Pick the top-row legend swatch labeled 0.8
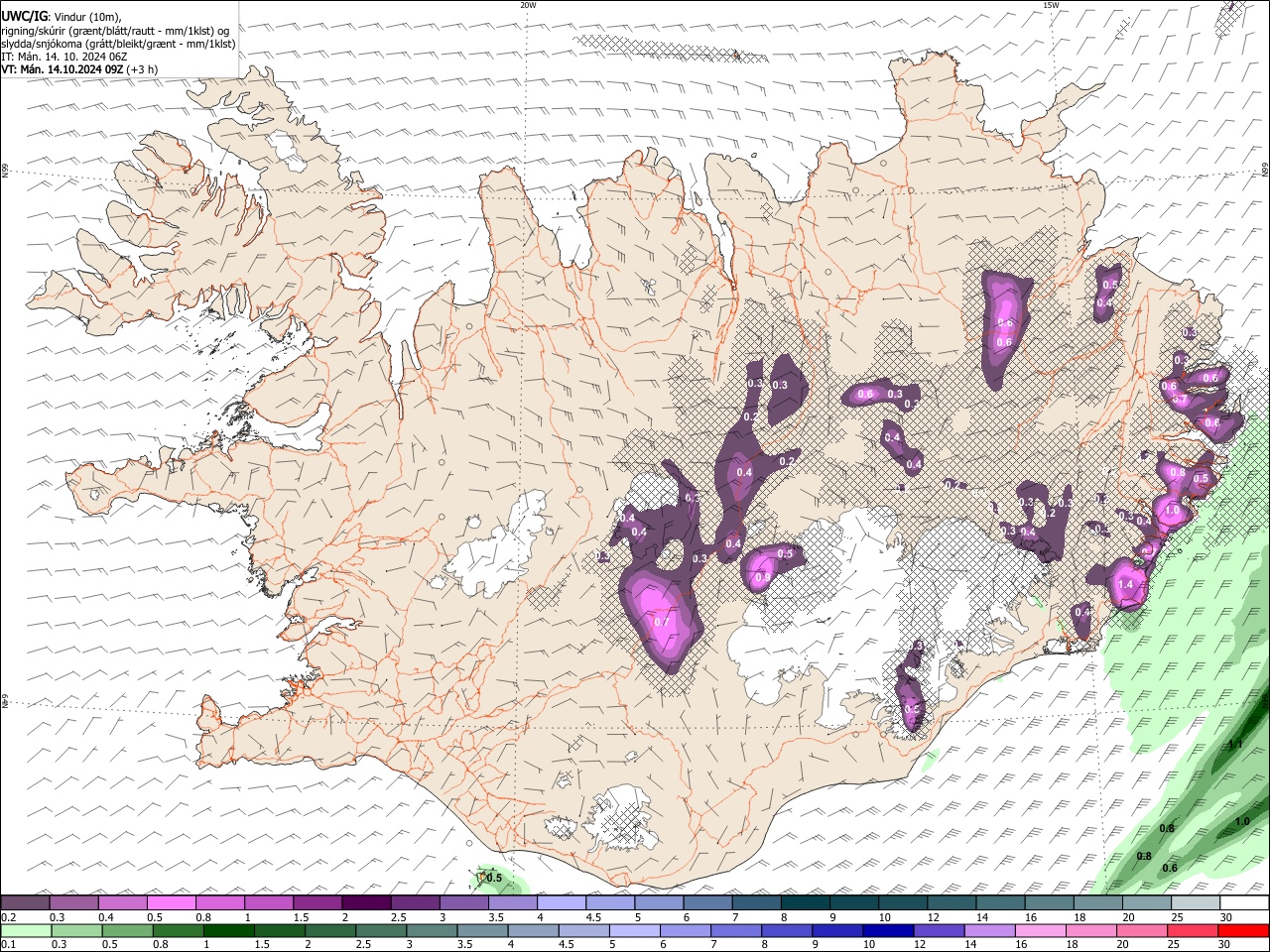 point(220,903)
